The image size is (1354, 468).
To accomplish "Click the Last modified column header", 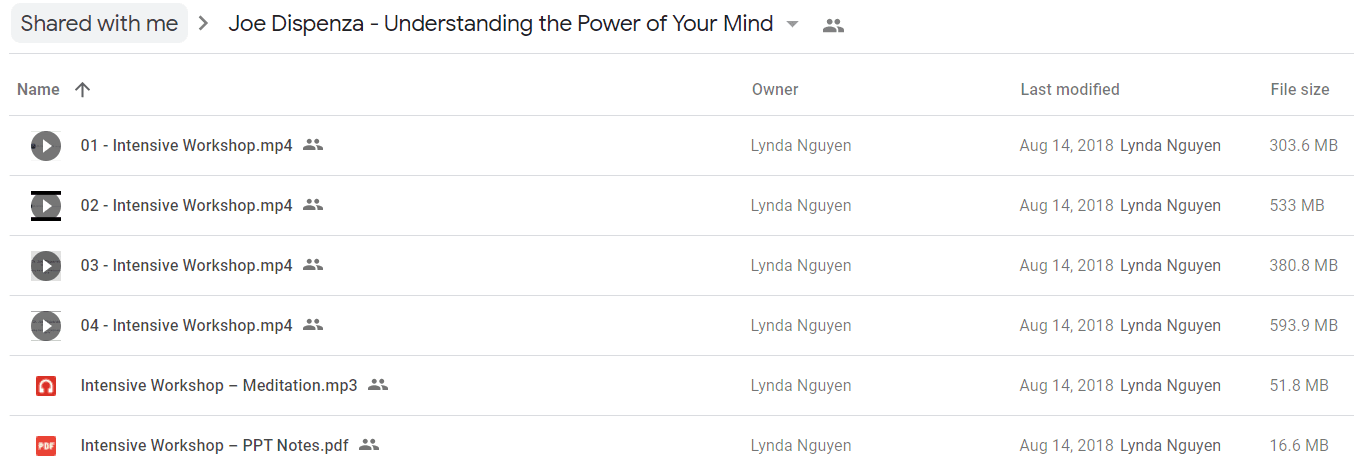I will pos(1070,89).
